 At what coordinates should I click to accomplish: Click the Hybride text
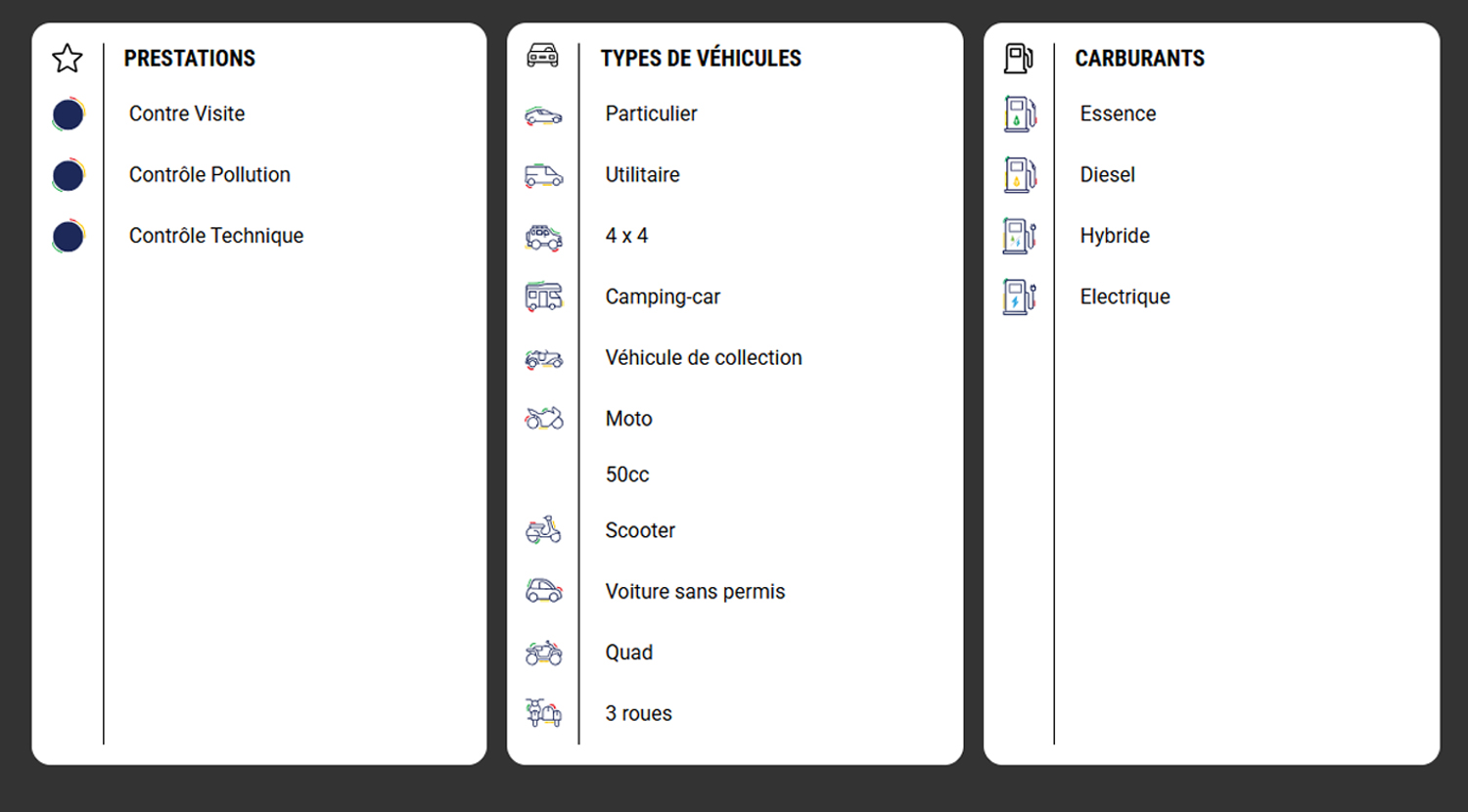1115,236
